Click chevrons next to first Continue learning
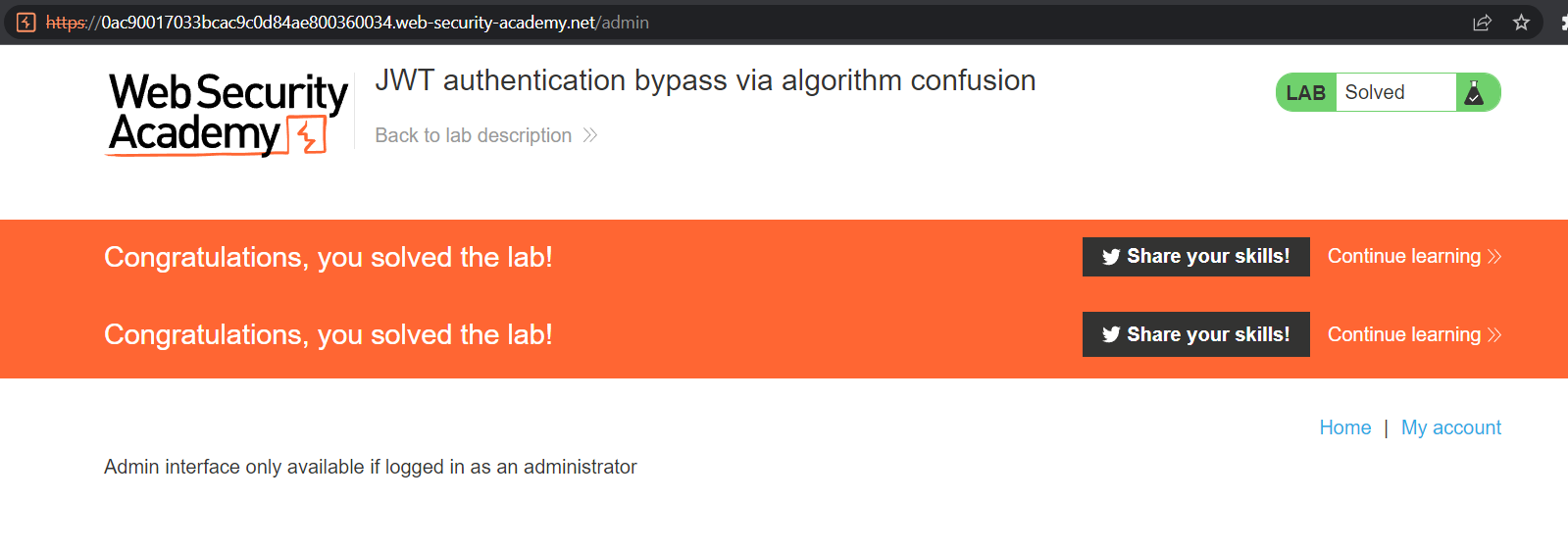 (1494, 256)
